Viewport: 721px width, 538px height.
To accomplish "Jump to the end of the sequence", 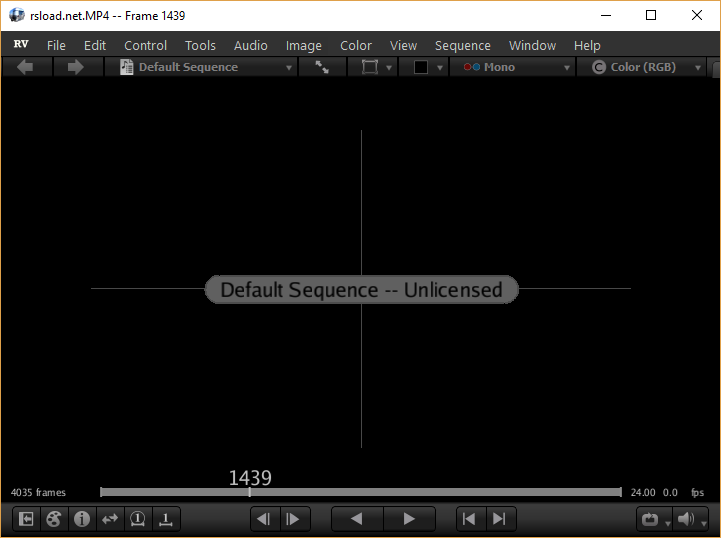I will pyautogui.click(x=500, y=519).
